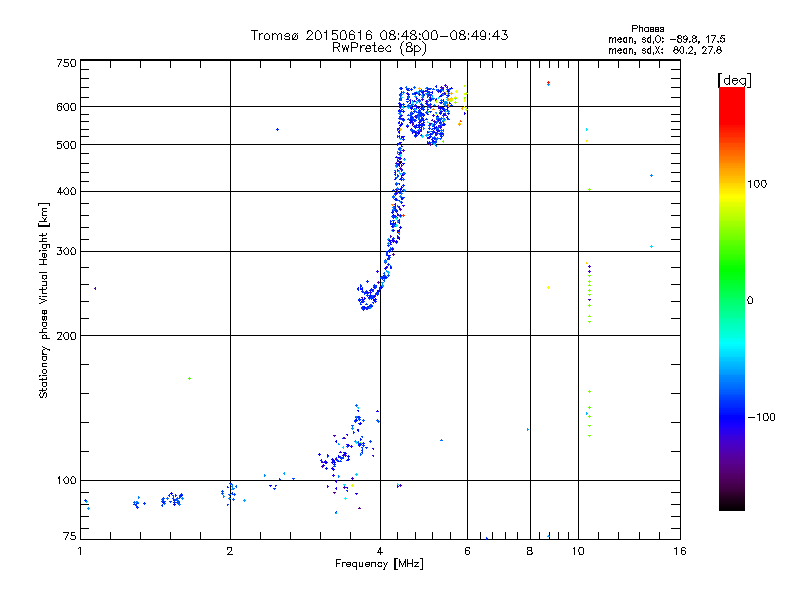Click the '[deg]' colorbar unit label
800x600 pixels.
[x=734, y=80]
